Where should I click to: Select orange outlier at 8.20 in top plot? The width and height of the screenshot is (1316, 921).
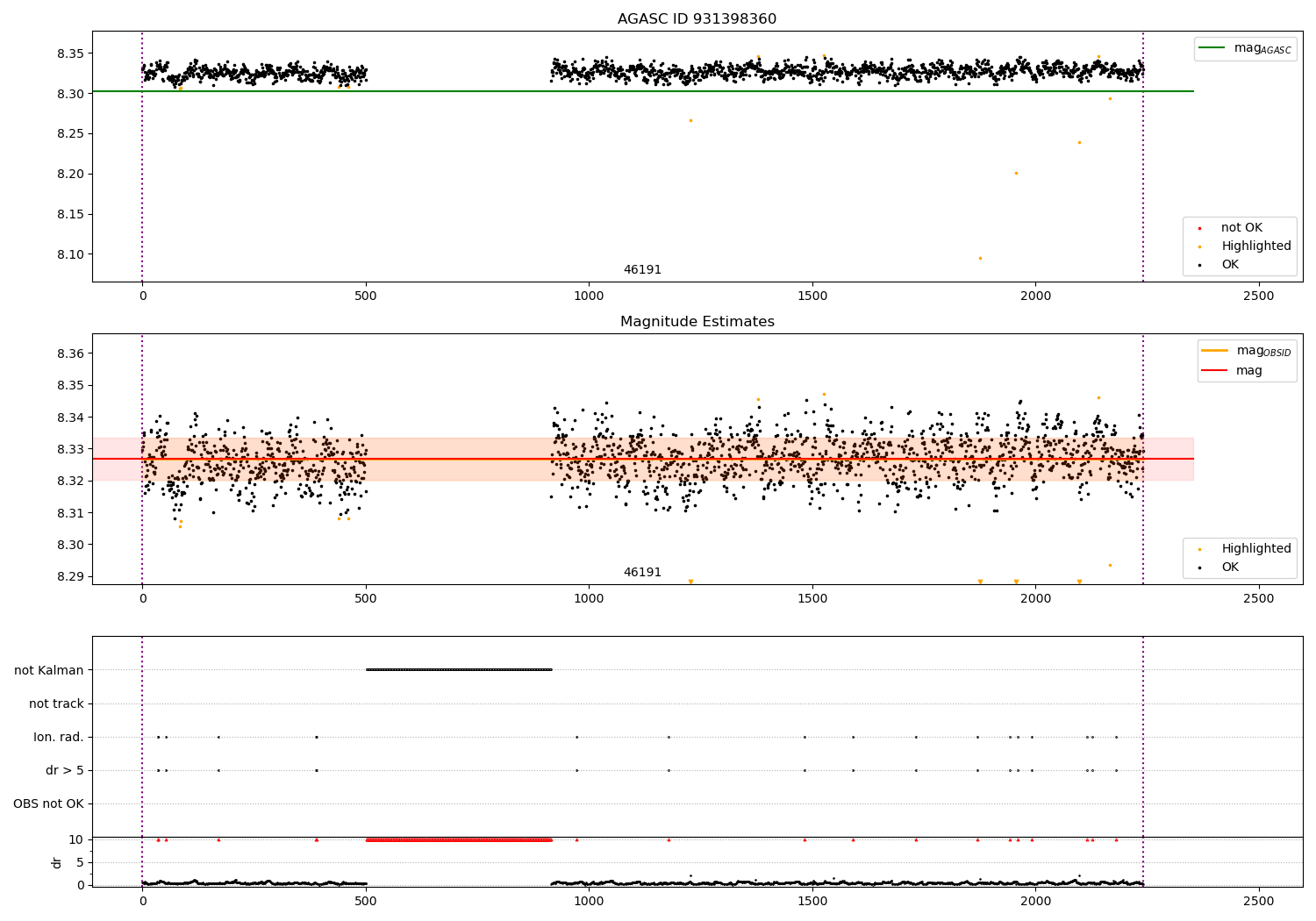coord(1016,173)
